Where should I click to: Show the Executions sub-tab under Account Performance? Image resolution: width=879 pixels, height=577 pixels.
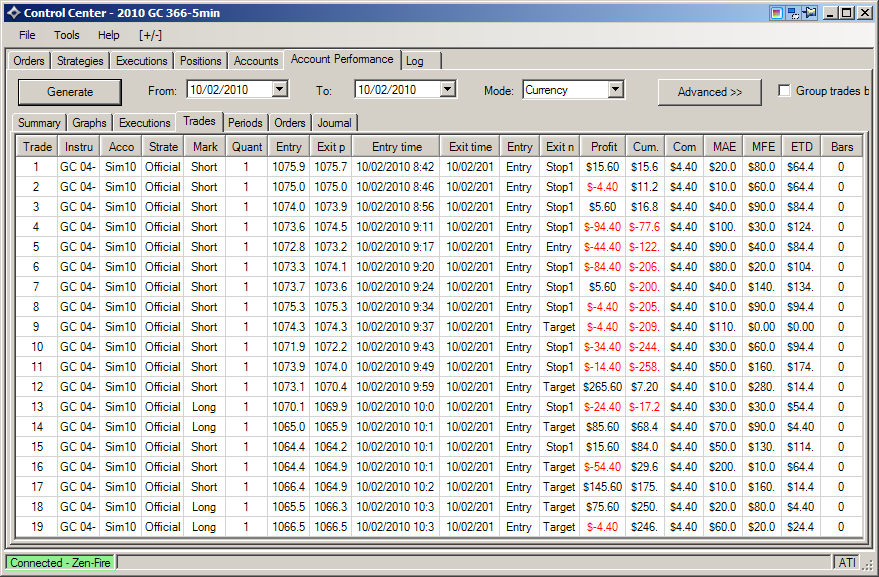(145, 122)
